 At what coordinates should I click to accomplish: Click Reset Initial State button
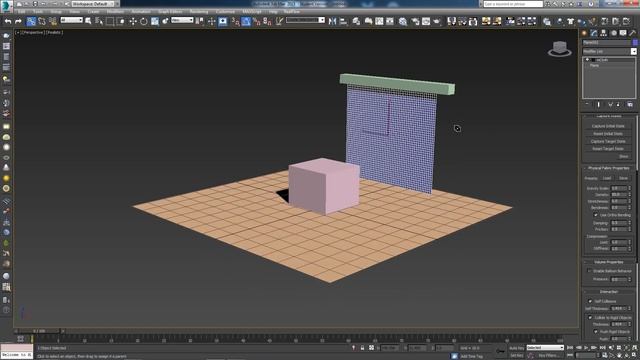(x=608, y=134)
